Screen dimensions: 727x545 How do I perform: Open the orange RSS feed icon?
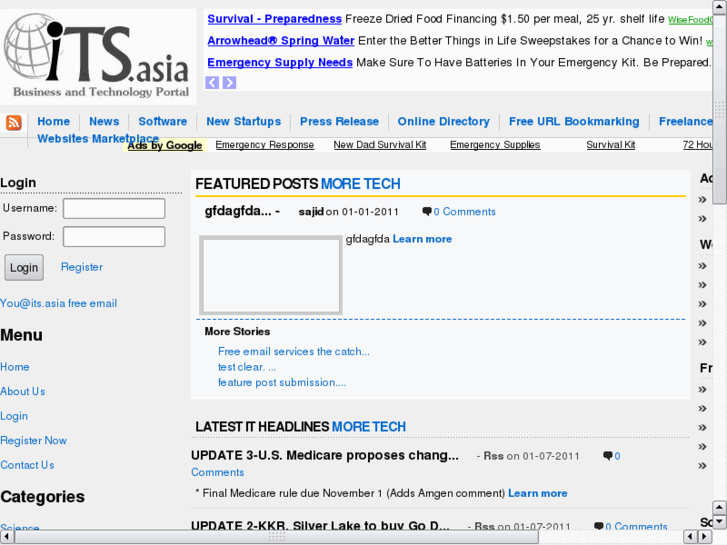pyautogui.click(x=13, y=122)
